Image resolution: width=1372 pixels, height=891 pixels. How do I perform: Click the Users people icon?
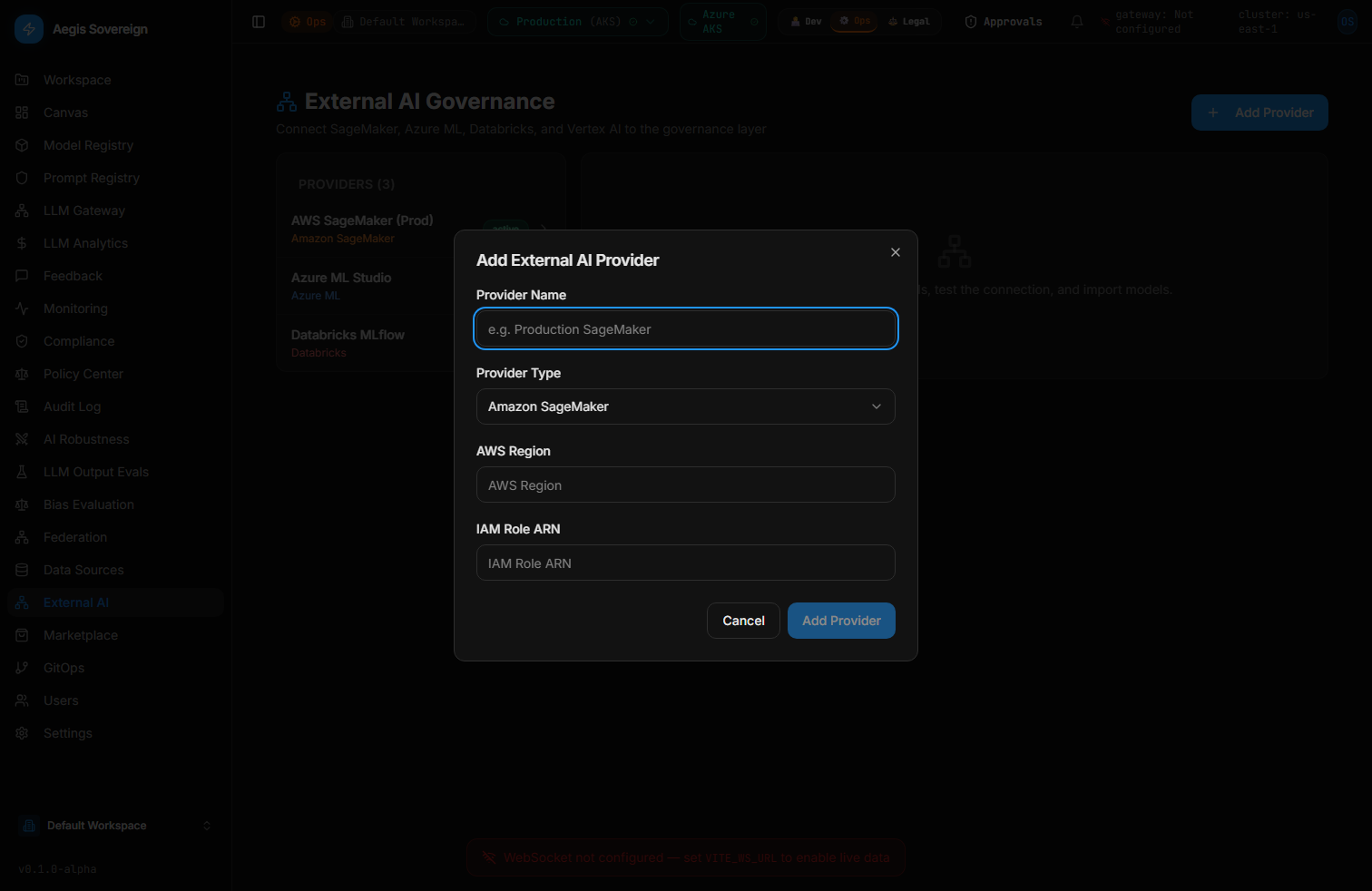click(x=22, y=700)
